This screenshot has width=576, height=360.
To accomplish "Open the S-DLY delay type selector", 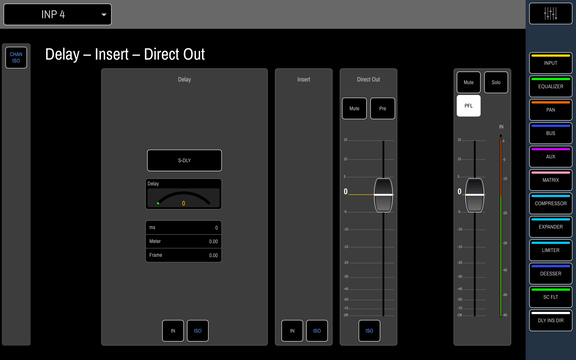I will pos(184,161).
